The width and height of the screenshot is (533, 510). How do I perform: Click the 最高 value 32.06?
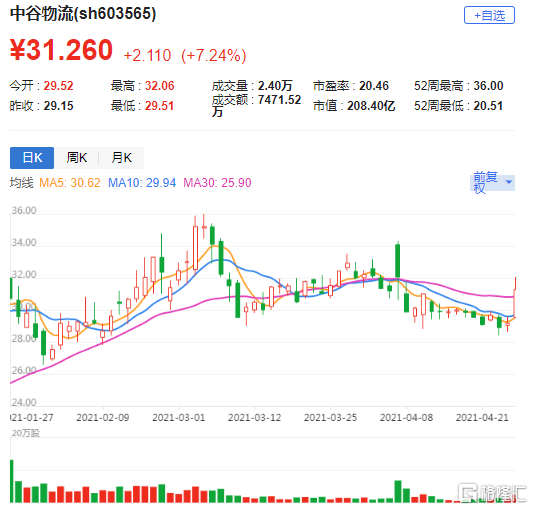click(159, 86)
